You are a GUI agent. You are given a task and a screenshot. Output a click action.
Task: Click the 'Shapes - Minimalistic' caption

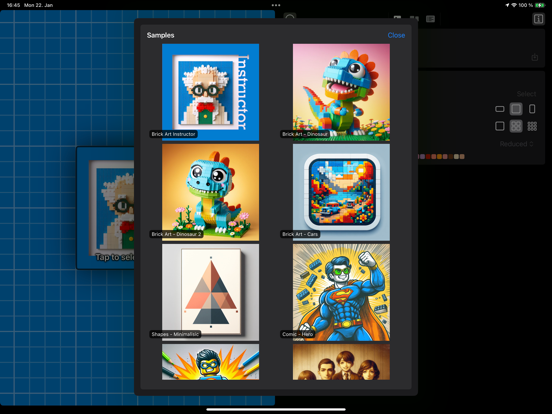tap(175, 334)
